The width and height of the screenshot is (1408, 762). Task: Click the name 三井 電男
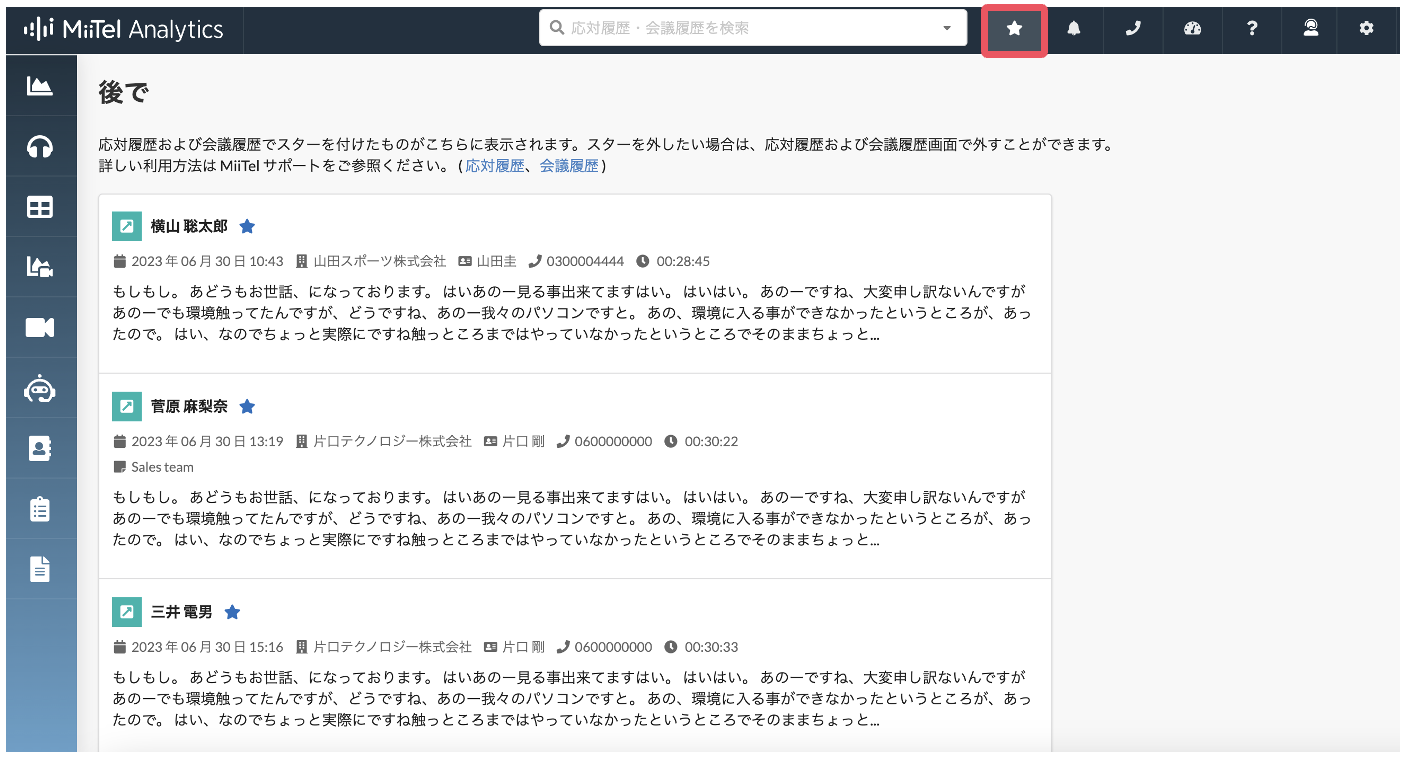click(181, 611)
